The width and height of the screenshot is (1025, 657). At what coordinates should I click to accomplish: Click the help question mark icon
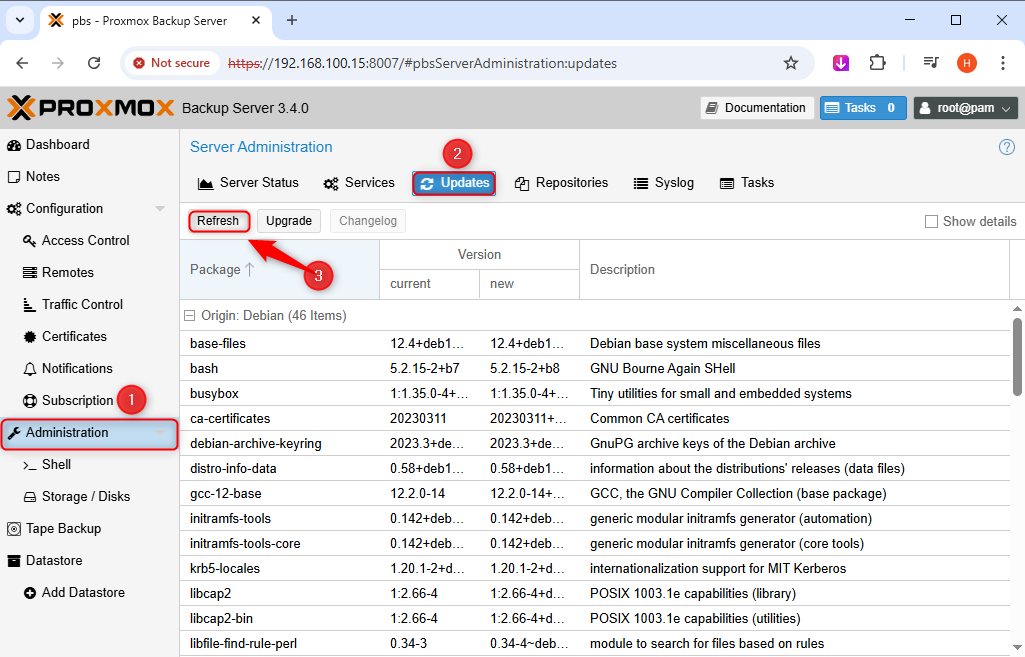(1007, 147)
